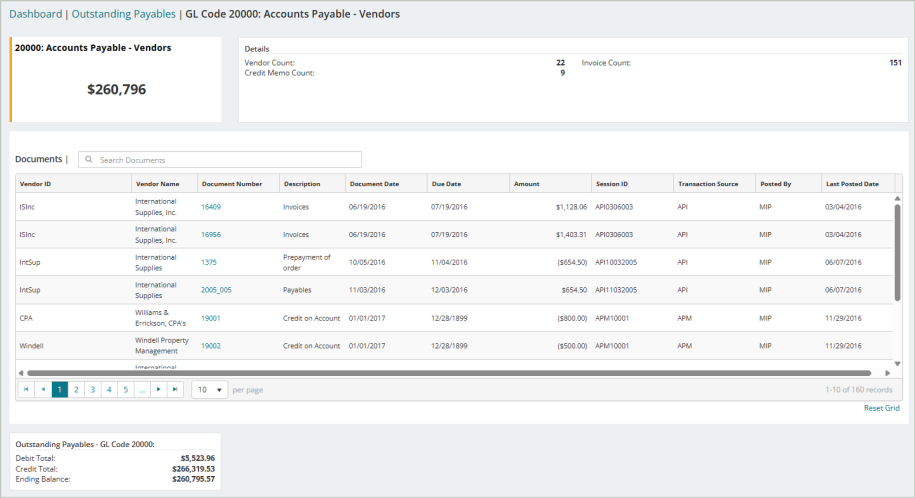Open document number 19001
This screenshot has height=498, width=915.
pyautogui.click(x=211, y=318)
